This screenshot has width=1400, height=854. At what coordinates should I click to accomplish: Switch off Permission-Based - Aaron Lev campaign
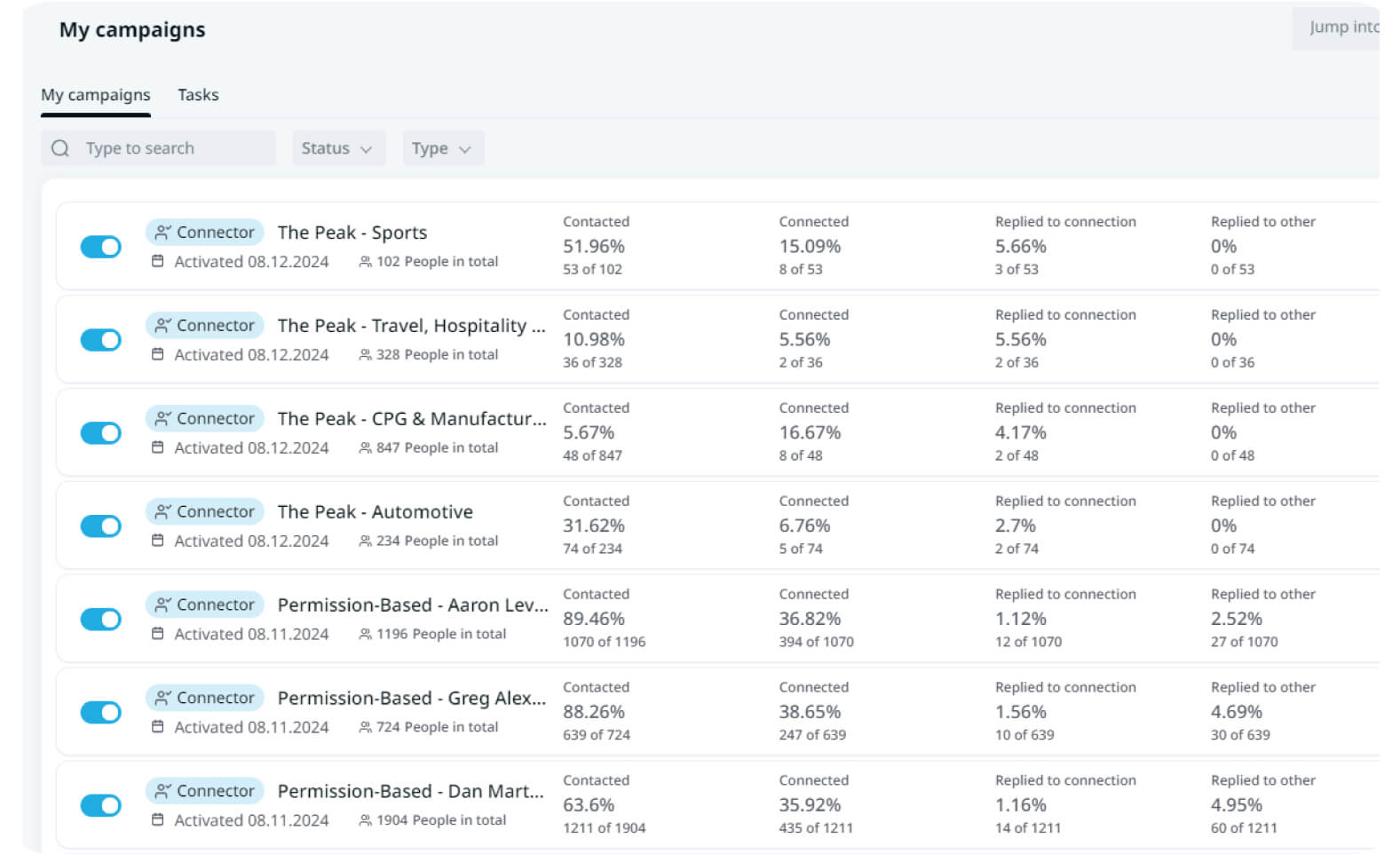point(101,620)
